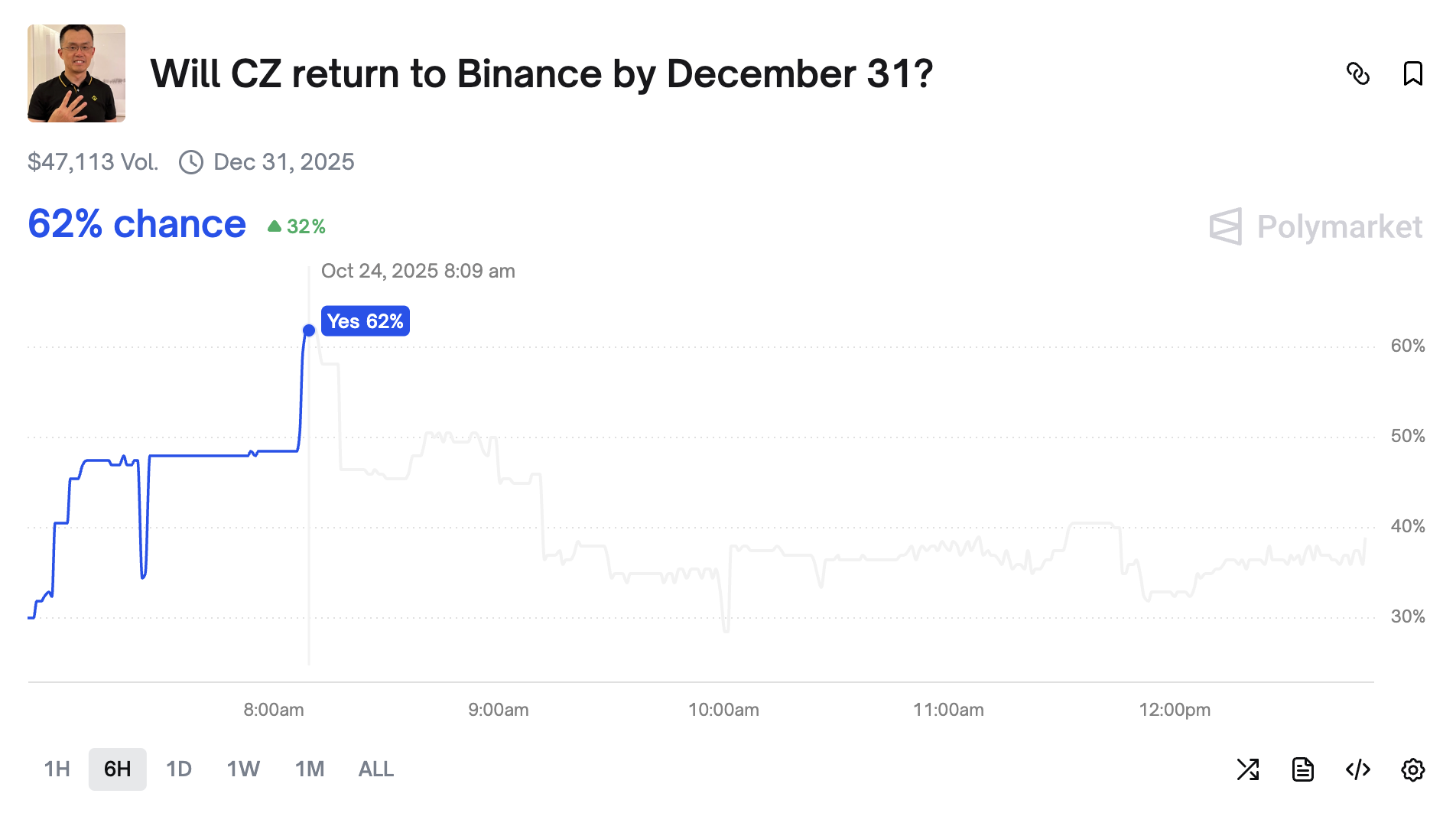
Task: Click the market title heading
Action: tap(541, 74)
